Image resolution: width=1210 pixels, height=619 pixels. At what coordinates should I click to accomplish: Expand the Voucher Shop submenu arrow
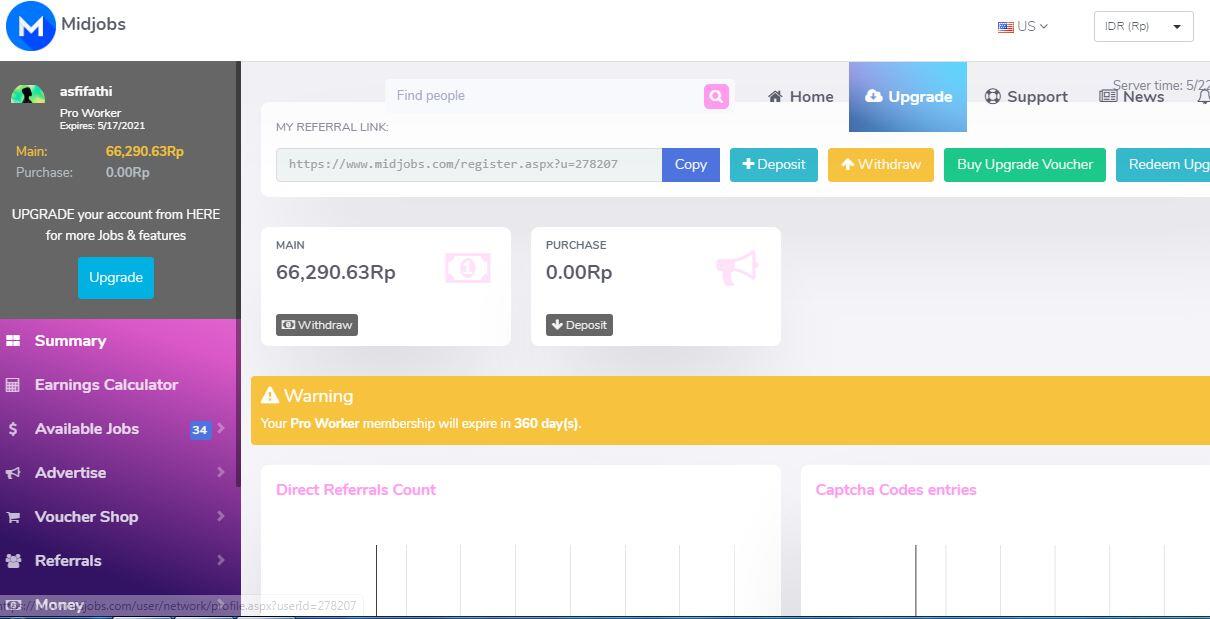coord(221,516)
